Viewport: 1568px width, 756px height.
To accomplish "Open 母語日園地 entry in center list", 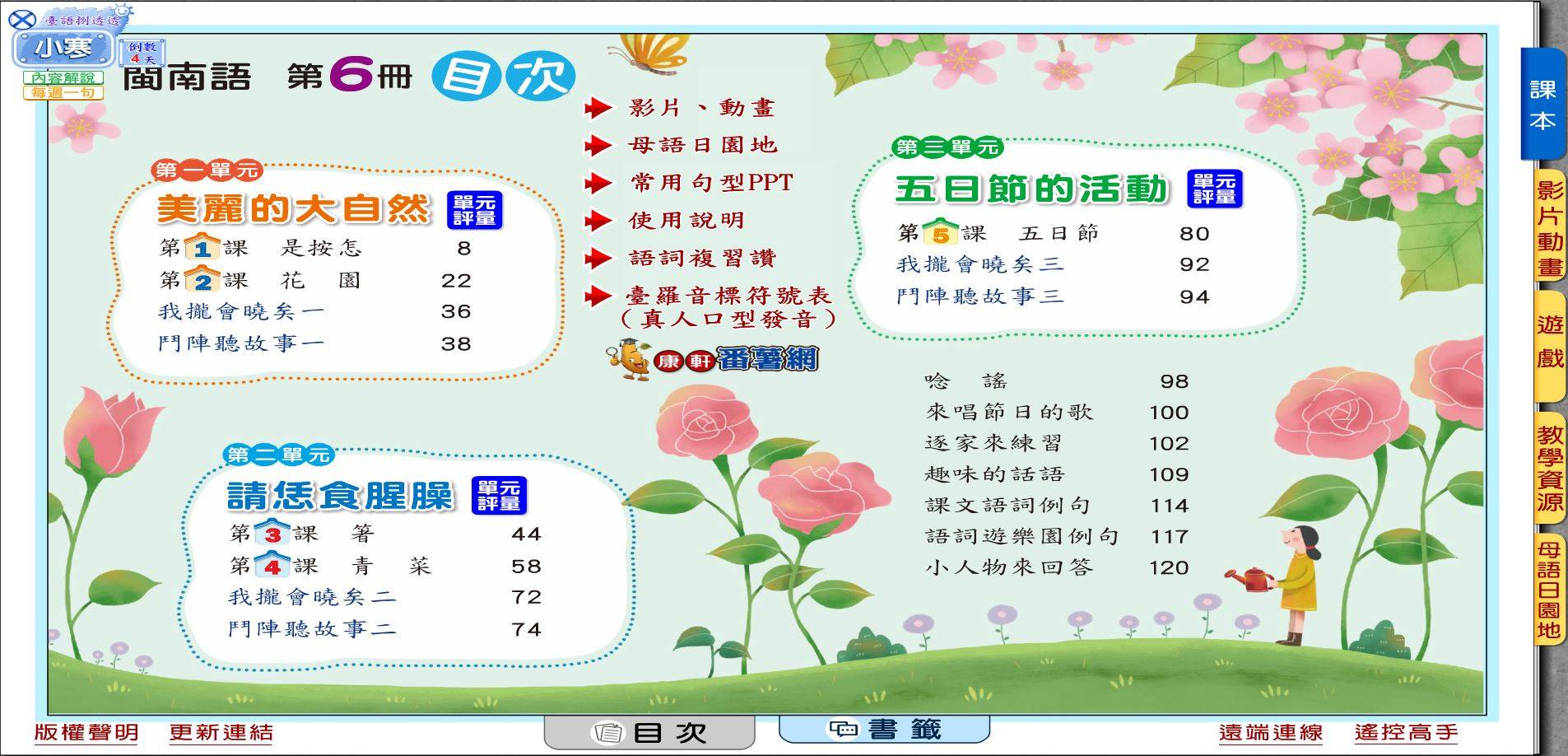I will click(x=702, y=145).
